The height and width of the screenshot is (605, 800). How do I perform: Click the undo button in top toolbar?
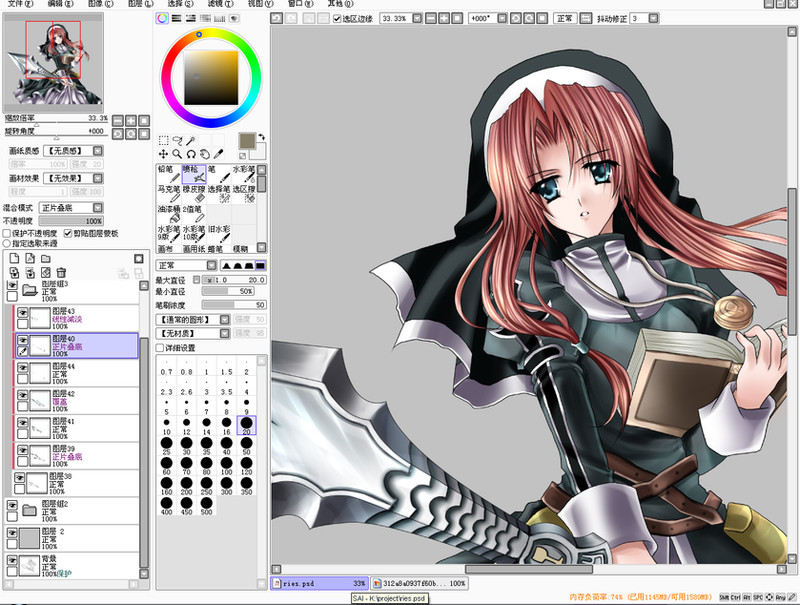point(277,18)
